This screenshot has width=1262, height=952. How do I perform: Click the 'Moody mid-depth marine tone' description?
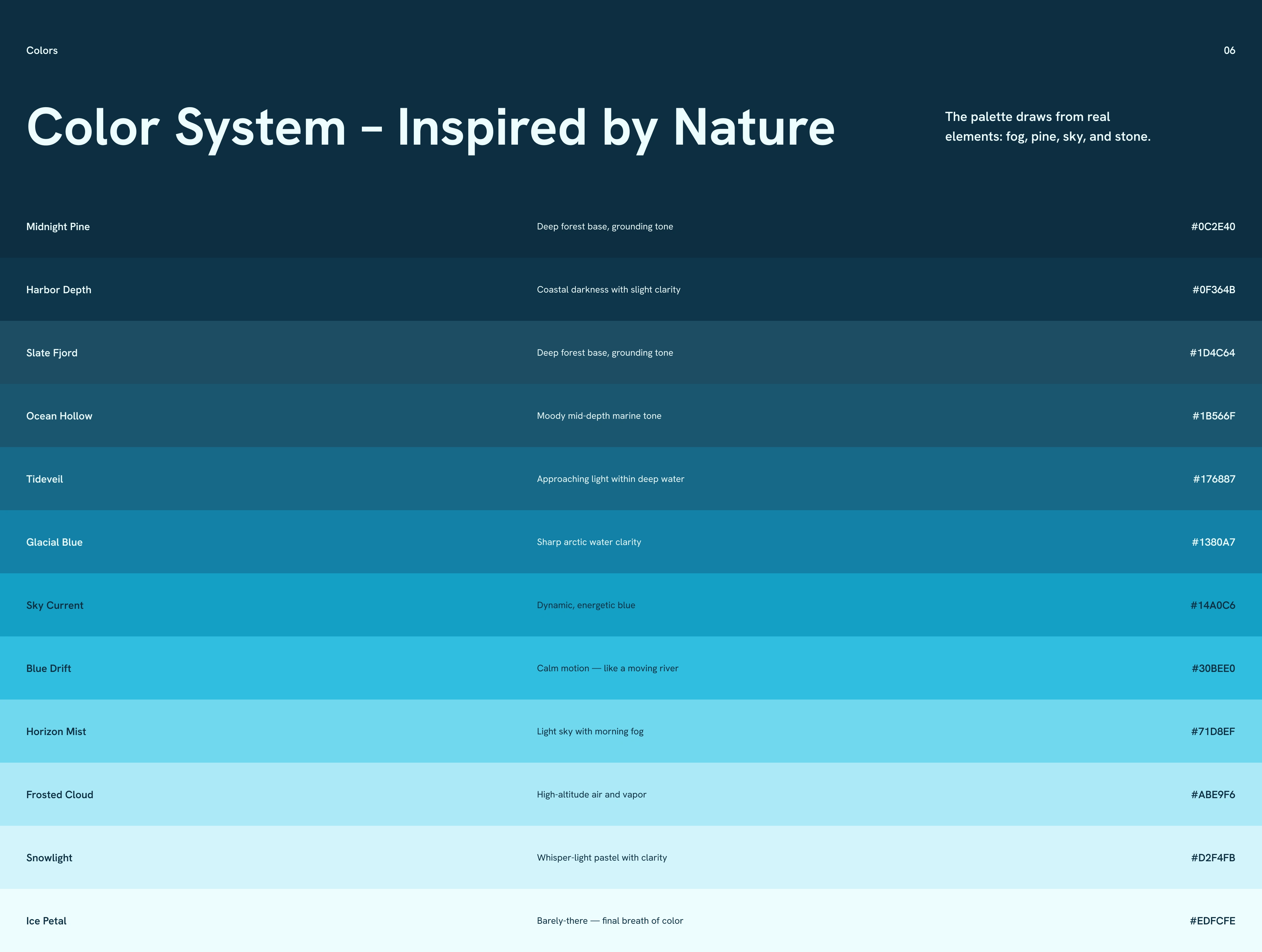coord(599,416)
